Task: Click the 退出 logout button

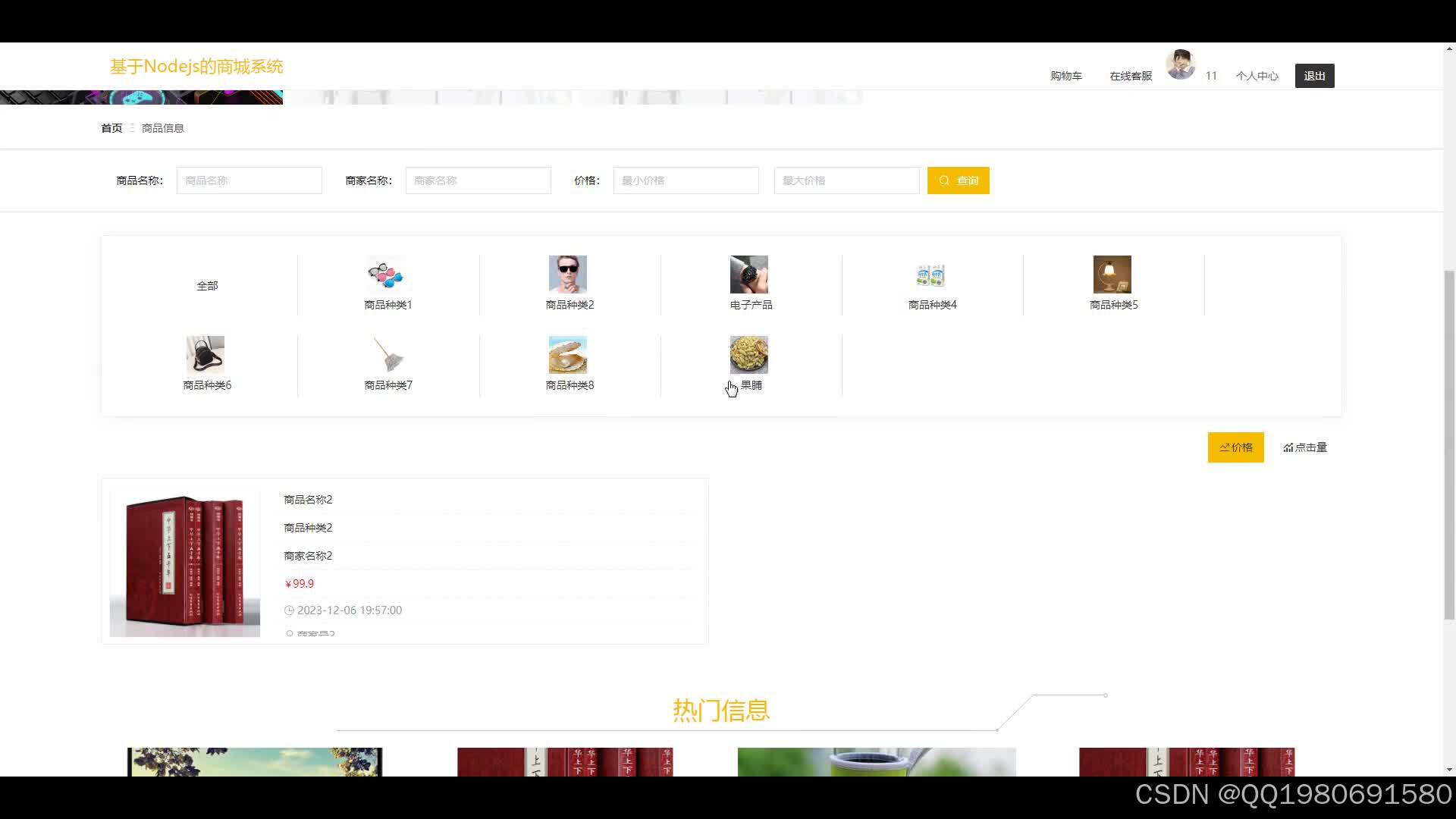Action: point(1314,76)
